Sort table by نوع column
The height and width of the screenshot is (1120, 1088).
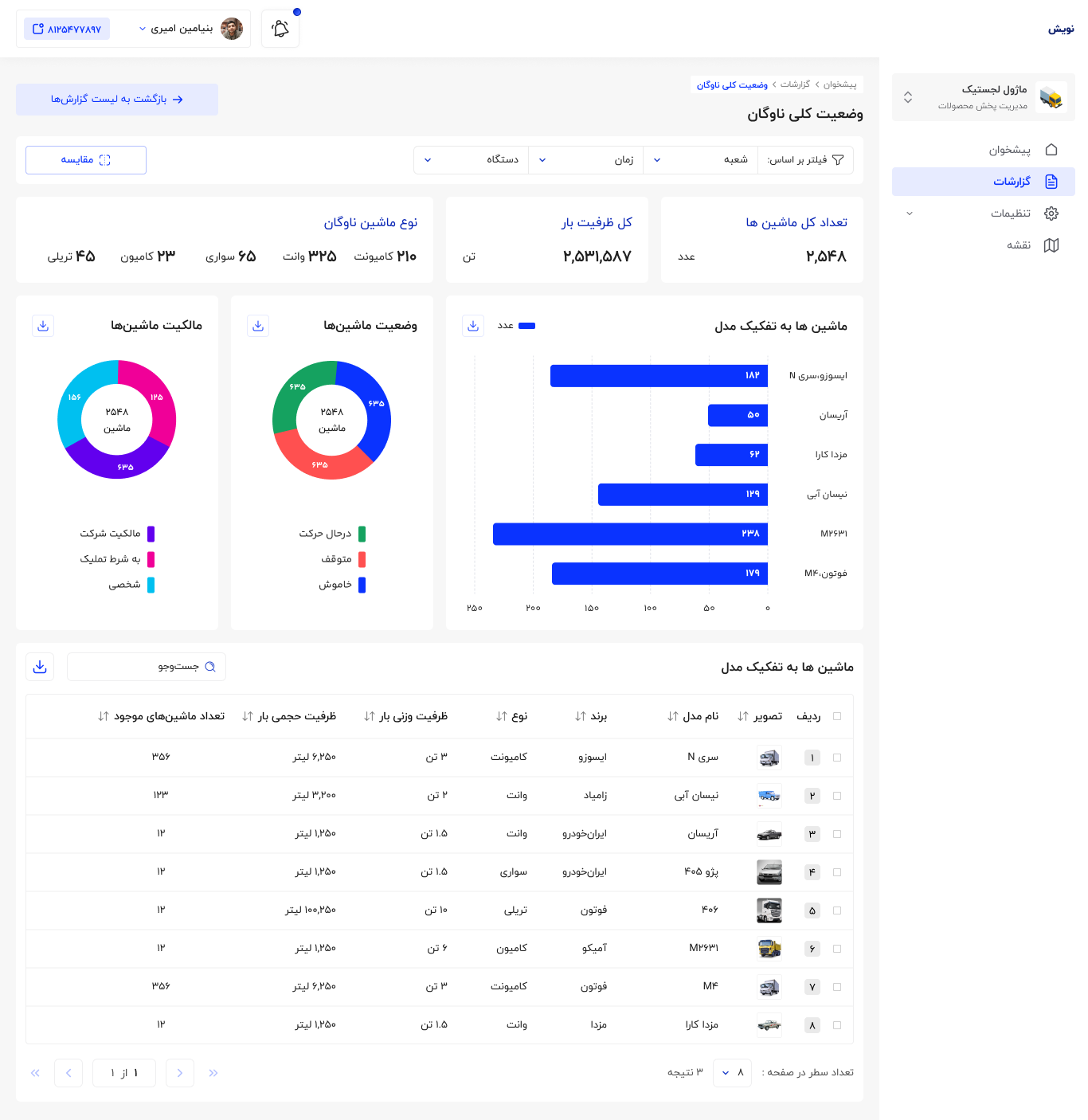[501, 716]
